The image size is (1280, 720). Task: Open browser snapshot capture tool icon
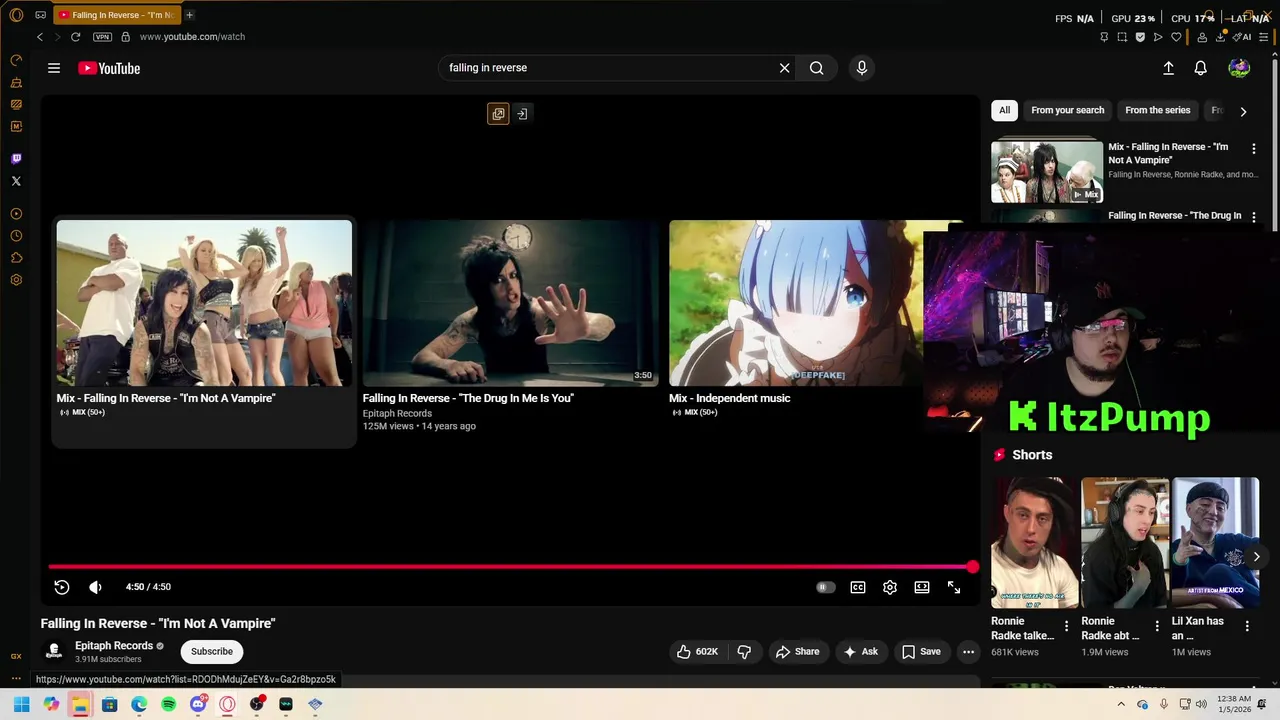point(1122,37)
